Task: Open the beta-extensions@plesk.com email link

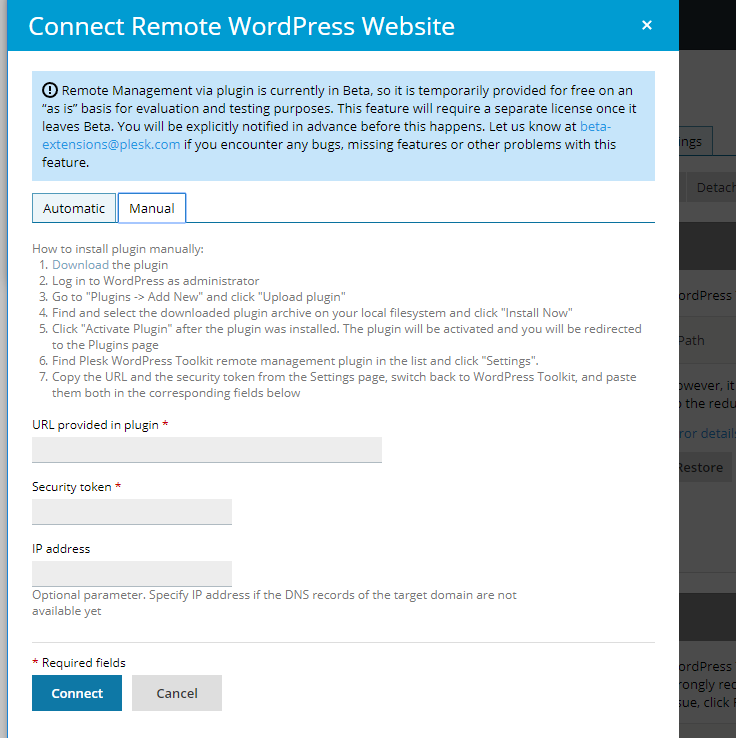Action: point(326,136)
